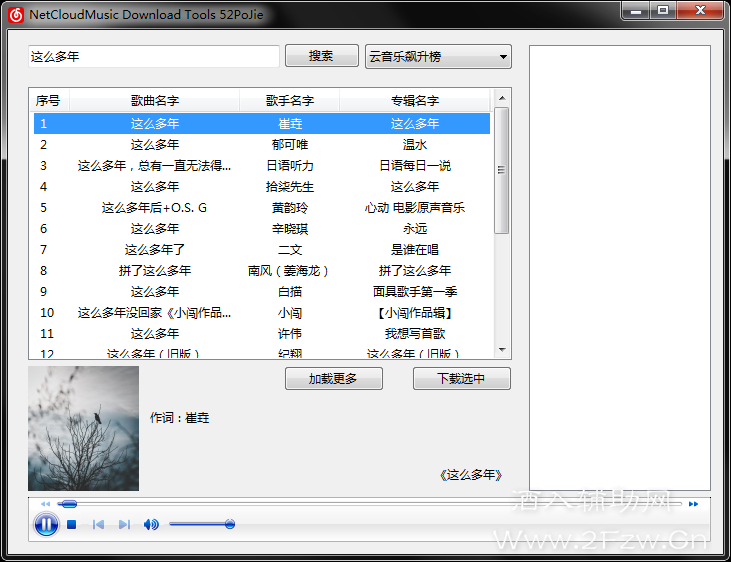Click album name 温水
This screenshot has width=731, height=562.
tap(415, 145)
